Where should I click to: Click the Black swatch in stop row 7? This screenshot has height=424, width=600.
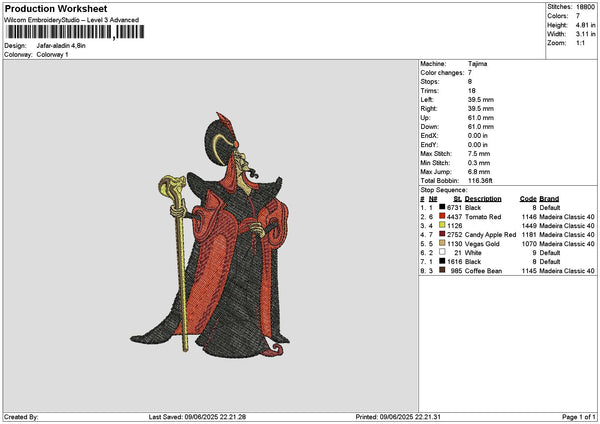click(x=442, y=261)
